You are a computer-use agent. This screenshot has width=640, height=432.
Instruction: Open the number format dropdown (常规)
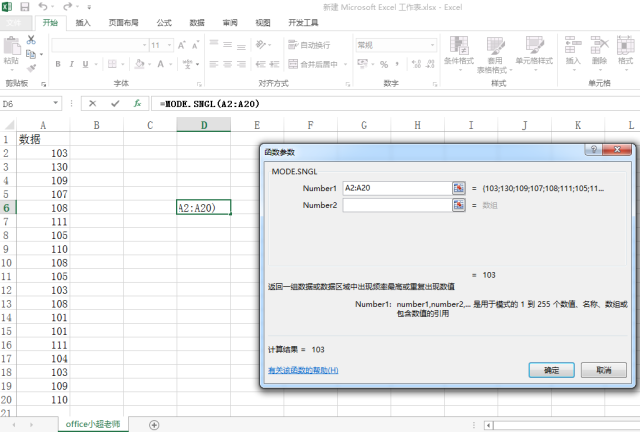tap(432, 45)
